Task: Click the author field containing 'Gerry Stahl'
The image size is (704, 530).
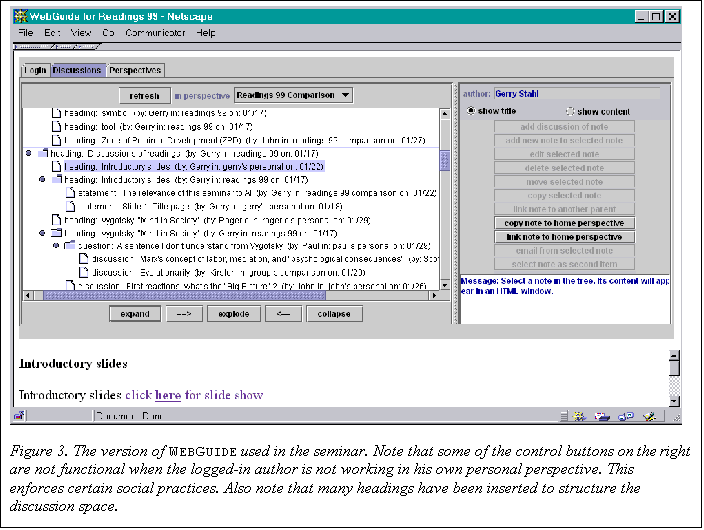Action: pos(577,94)
